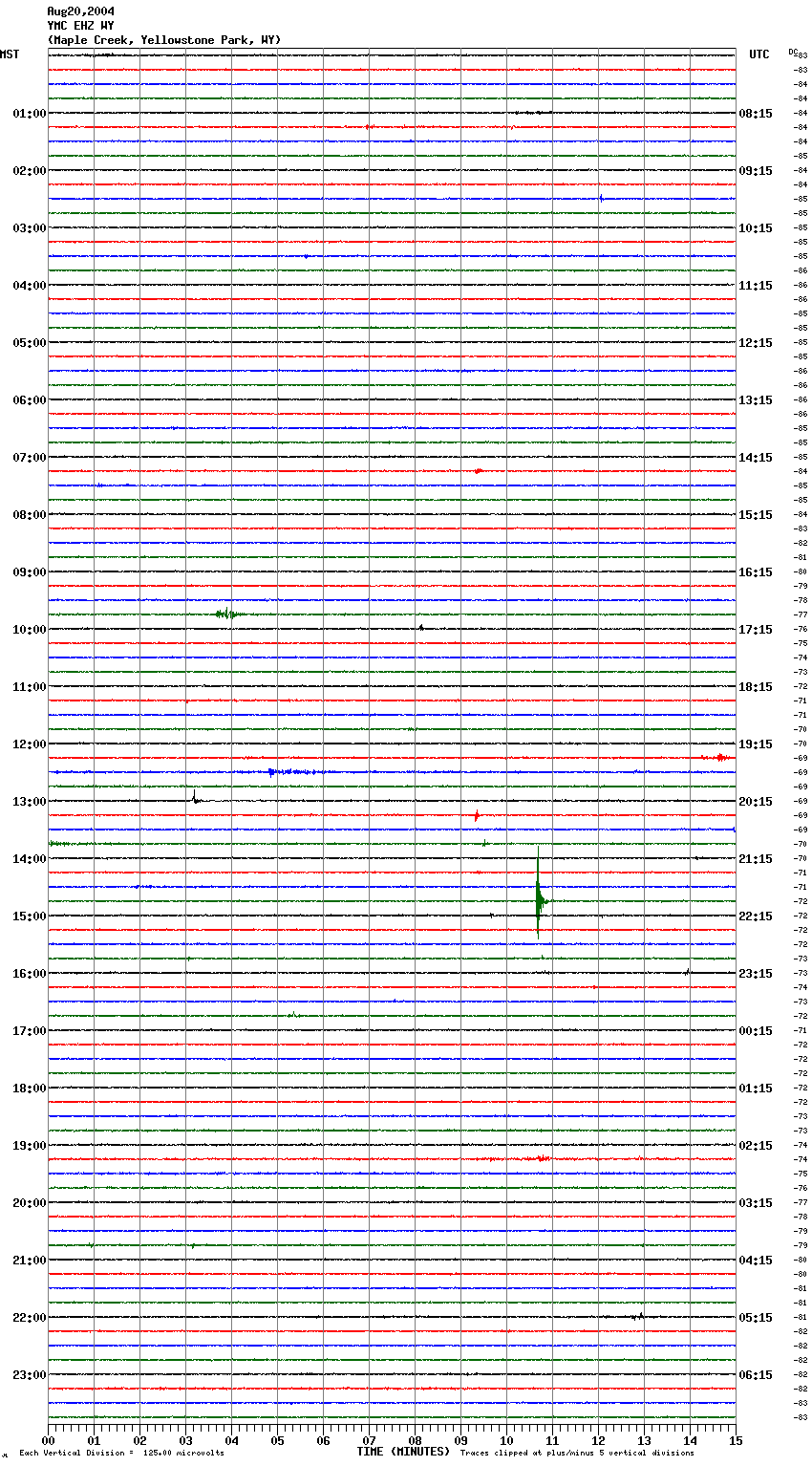Select the MST hour label "23:00"
Viewport: 812px width, 1466px height.
[x=29, y=1375]
